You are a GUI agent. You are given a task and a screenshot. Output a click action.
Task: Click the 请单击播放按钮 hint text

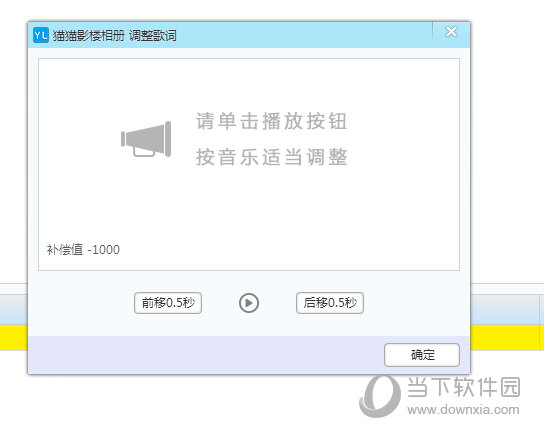click(x=272, y=121)
